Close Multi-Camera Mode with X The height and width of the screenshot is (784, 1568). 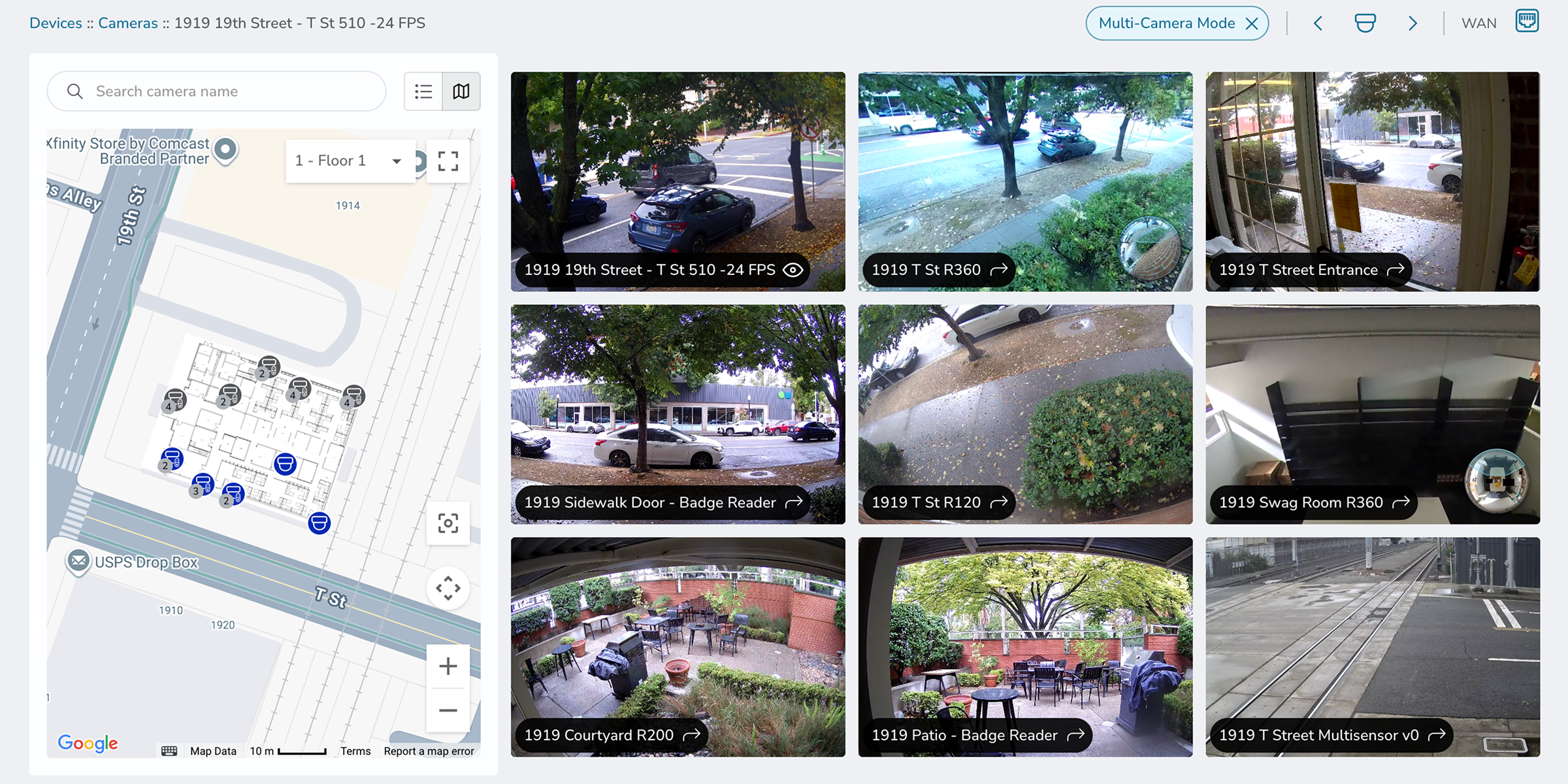tap(1252, 24)
